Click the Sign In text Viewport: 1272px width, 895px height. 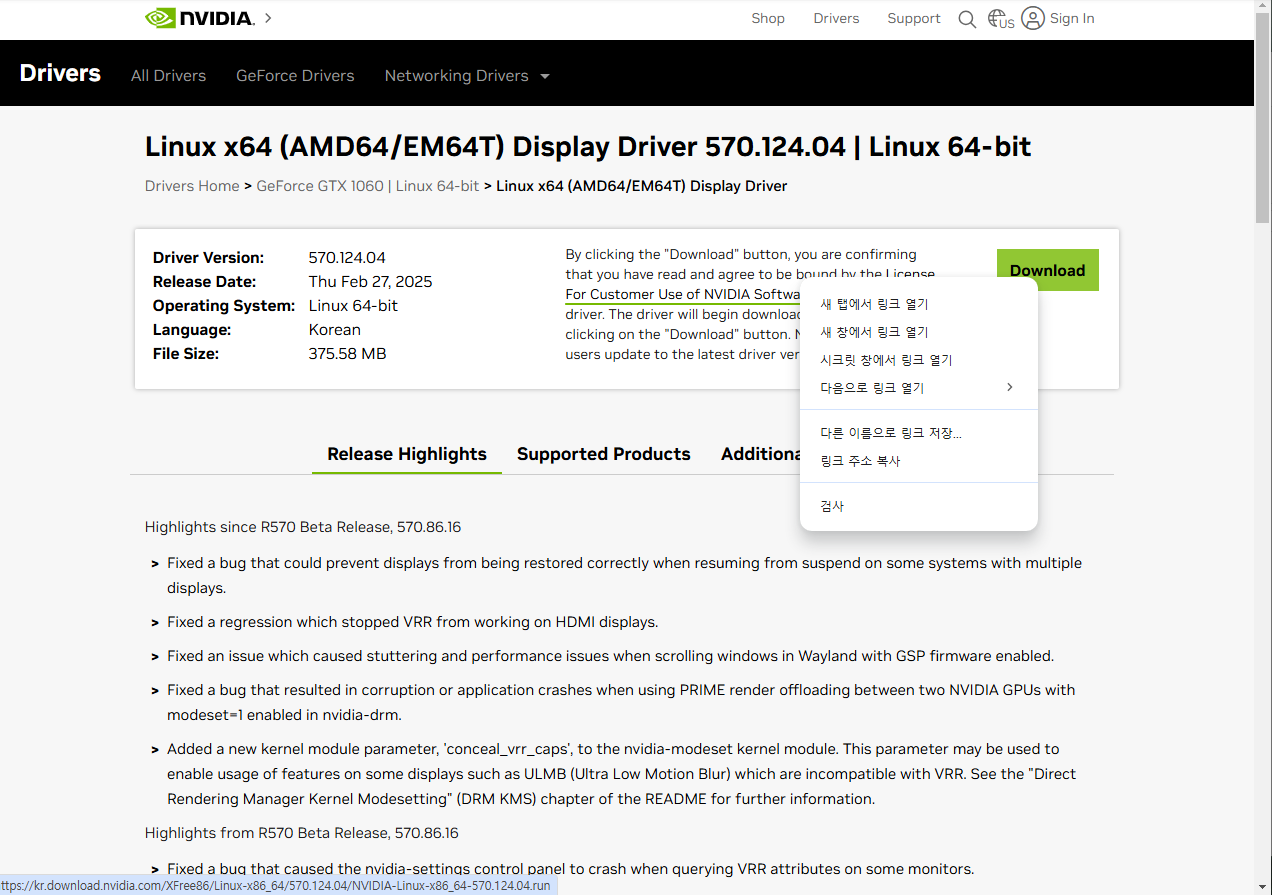click(1072, 18)
